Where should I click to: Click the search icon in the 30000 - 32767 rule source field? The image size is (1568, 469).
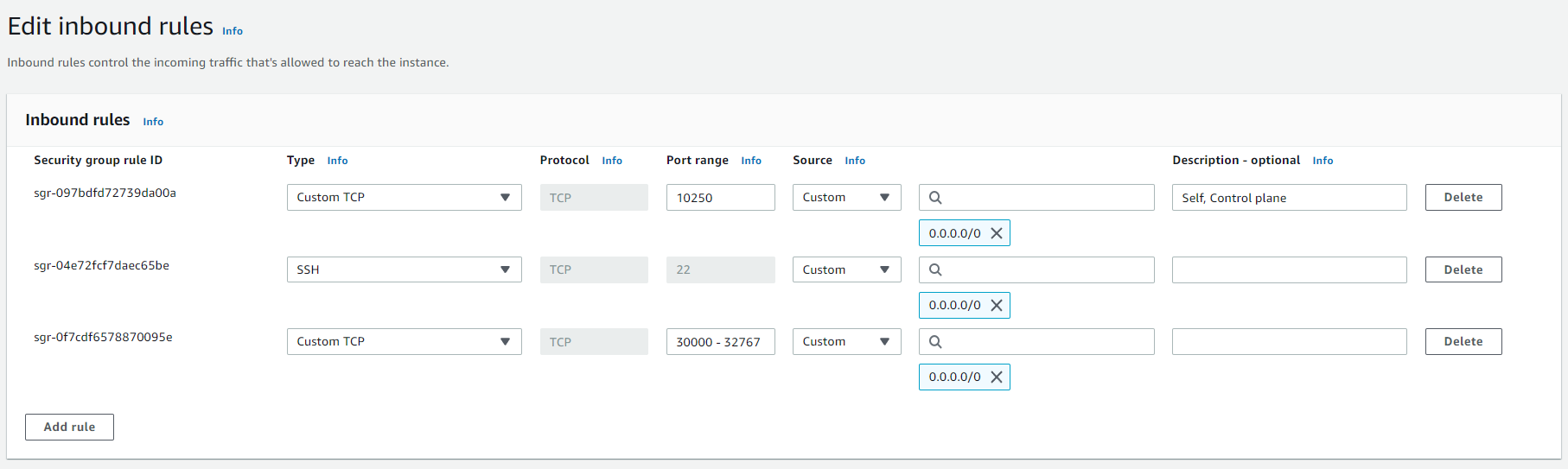(935, 342)
